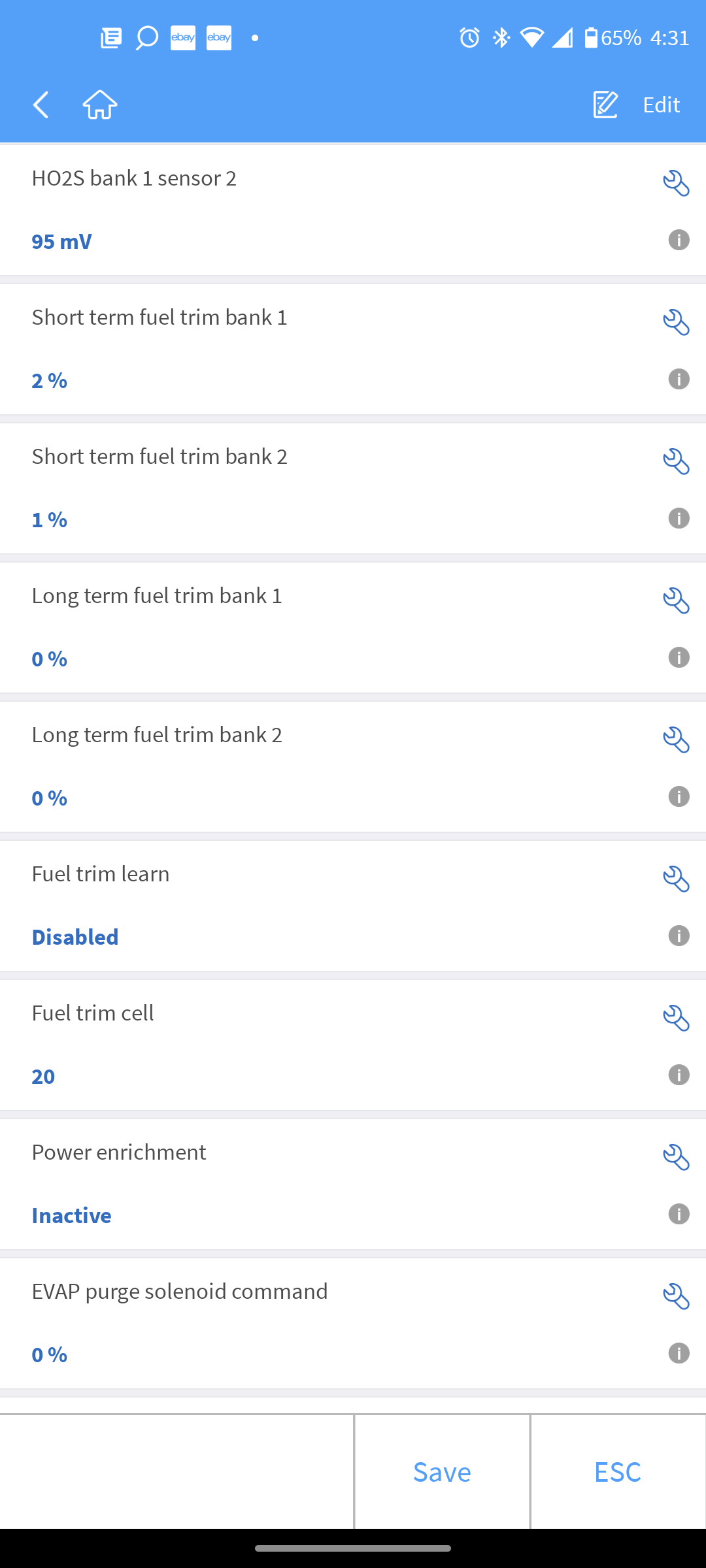This screenshot has height=1568, width=706.
Task: Show info for EVAP purge solenoid command
Action: click(x=679, y=1353)
